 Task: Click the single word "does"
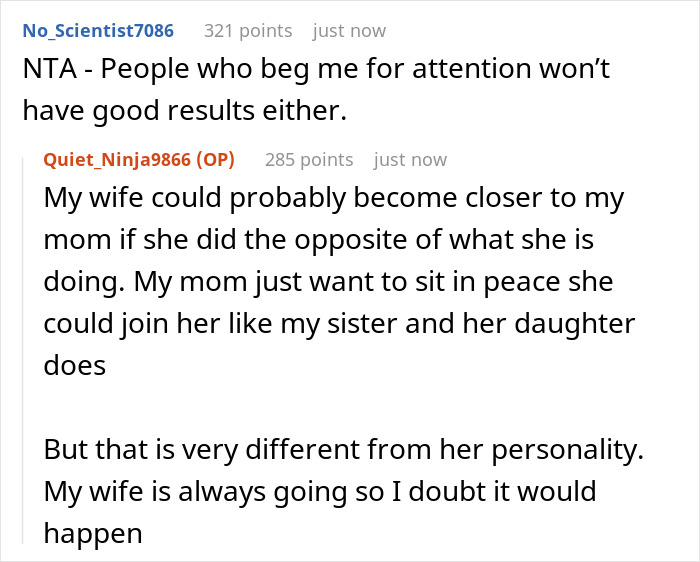[x=74, y=366]
